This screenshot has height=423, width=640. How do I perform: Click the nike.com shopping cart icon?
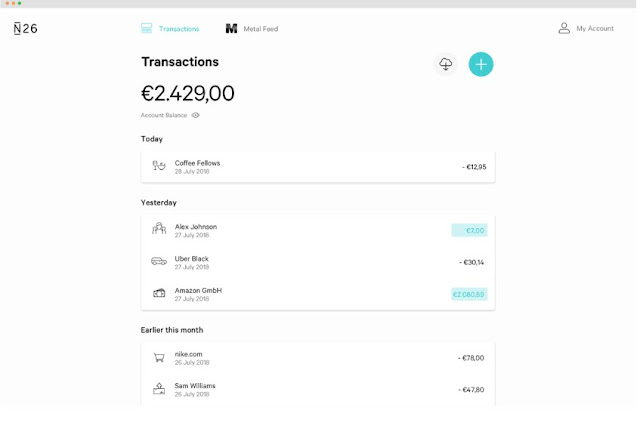coord(159,357)
